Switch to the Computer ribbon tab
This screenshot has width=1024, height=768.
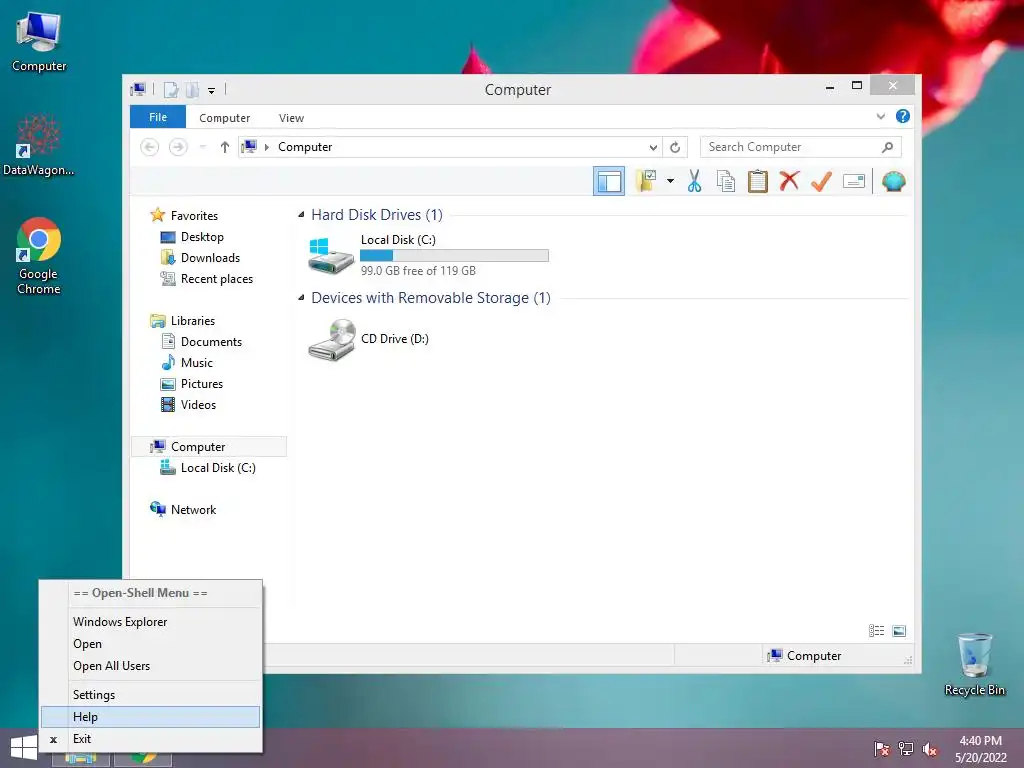coord(225,118)
